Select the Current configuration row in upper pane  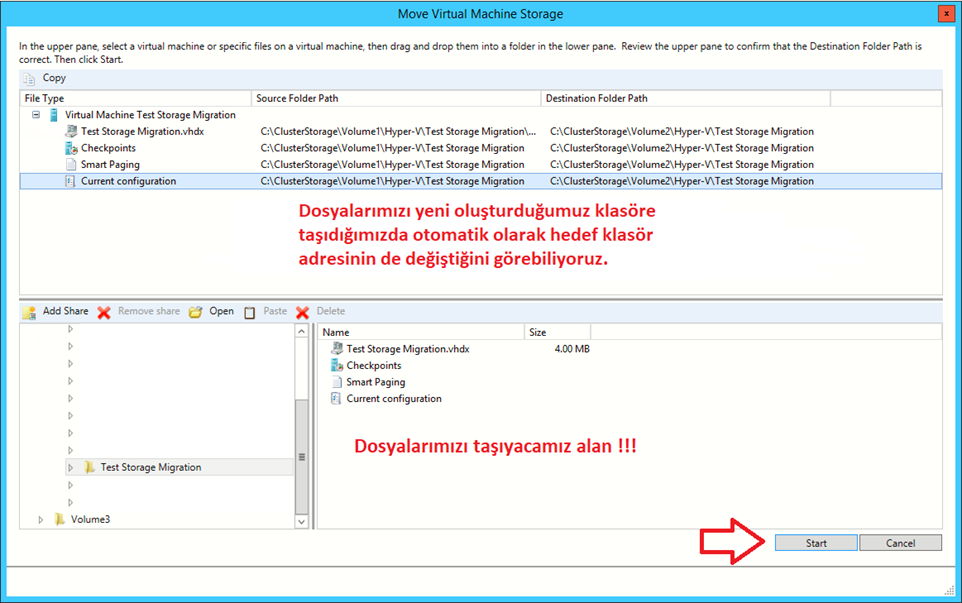(x=481, y=181)
